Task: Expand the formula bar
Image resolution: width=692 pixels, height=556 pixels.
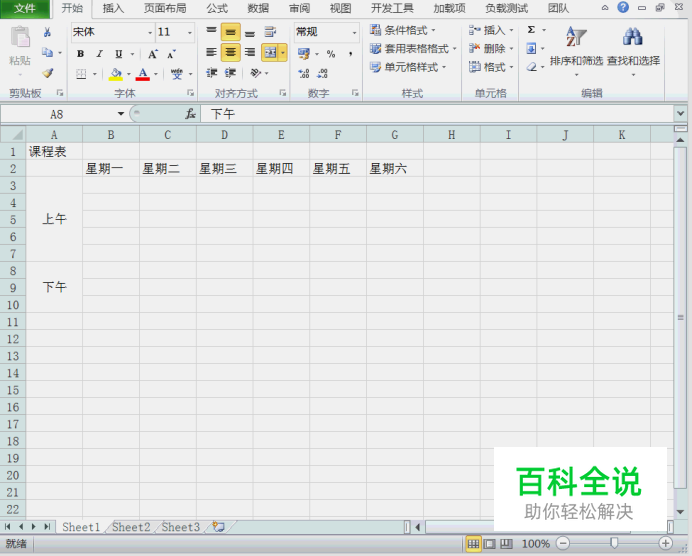Action: 680,114
